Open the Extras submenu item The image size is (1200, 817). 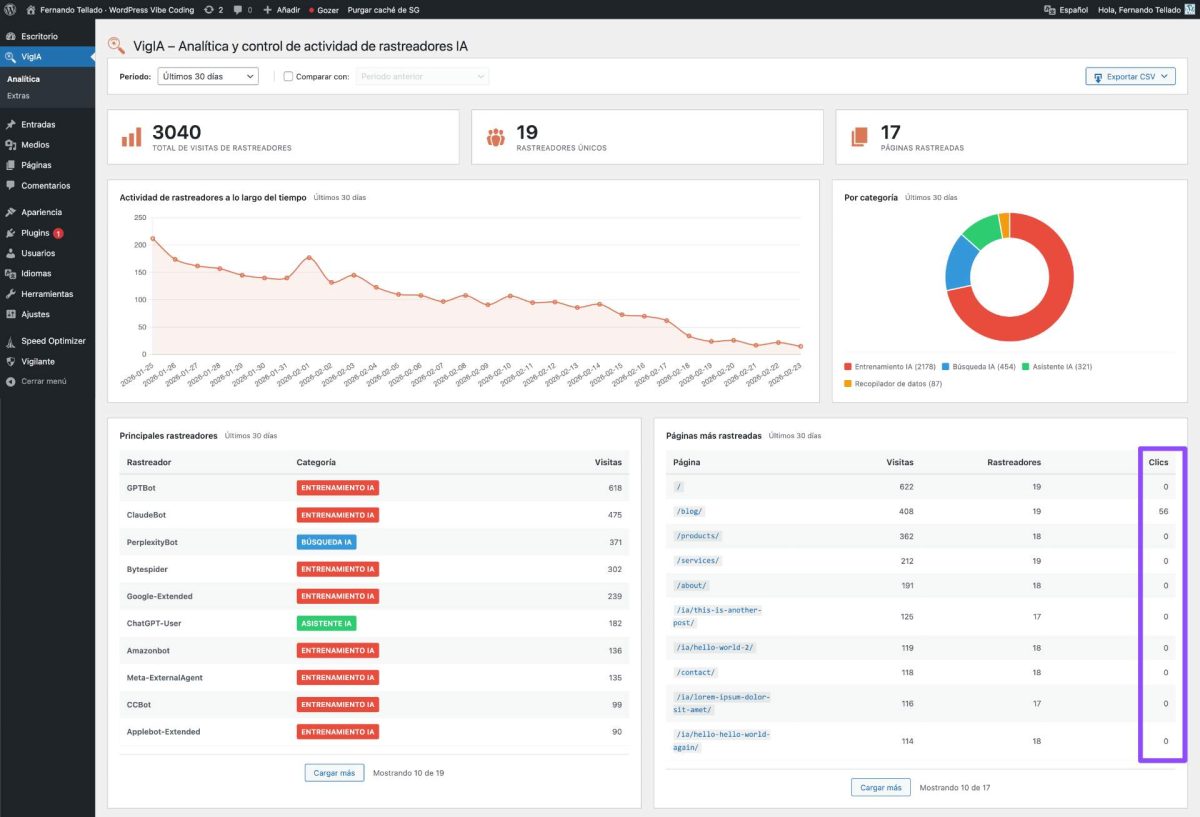pos(18,96)
